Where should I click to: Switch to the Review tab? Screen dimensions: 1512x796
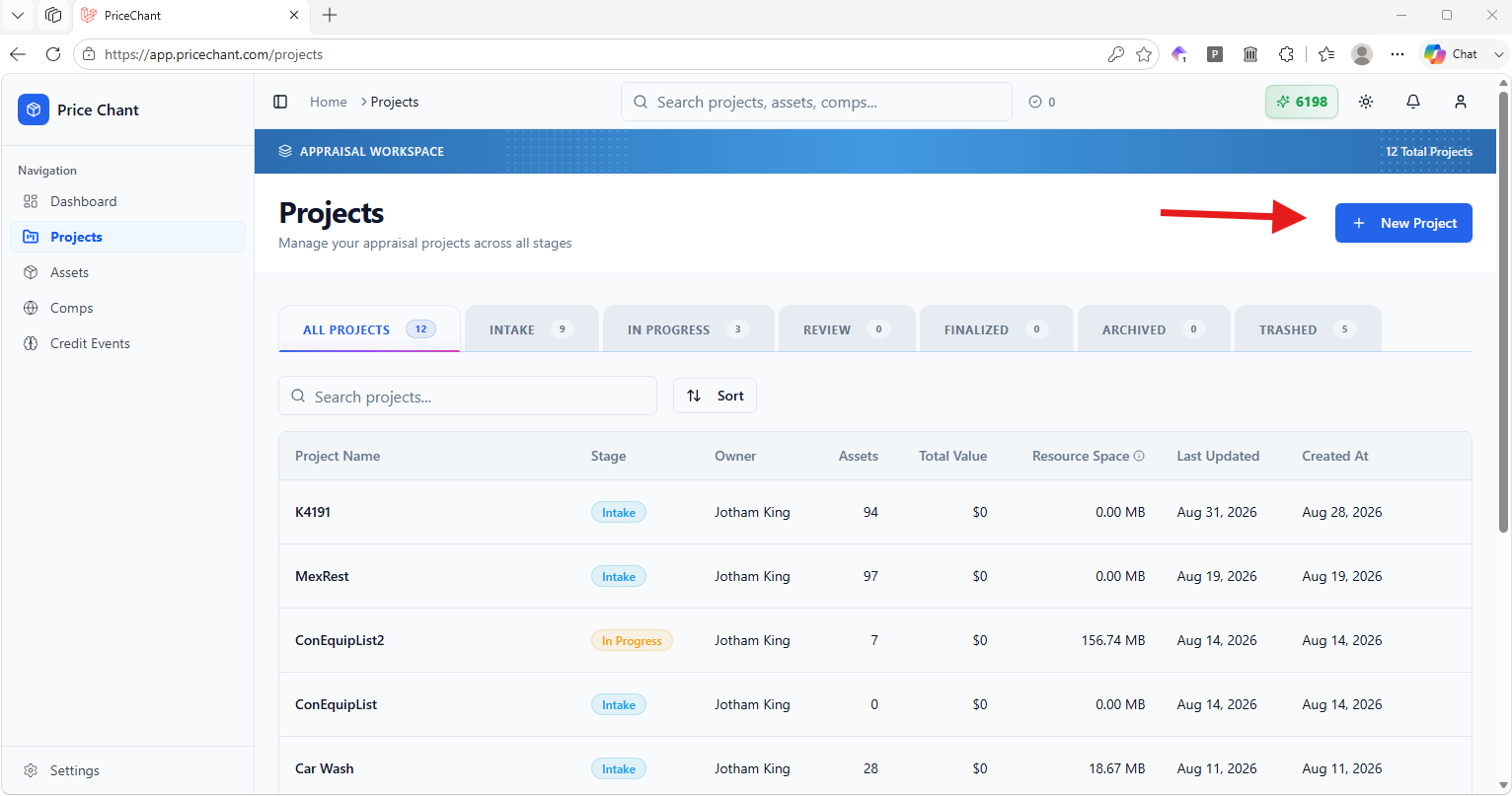click(847, 328)
